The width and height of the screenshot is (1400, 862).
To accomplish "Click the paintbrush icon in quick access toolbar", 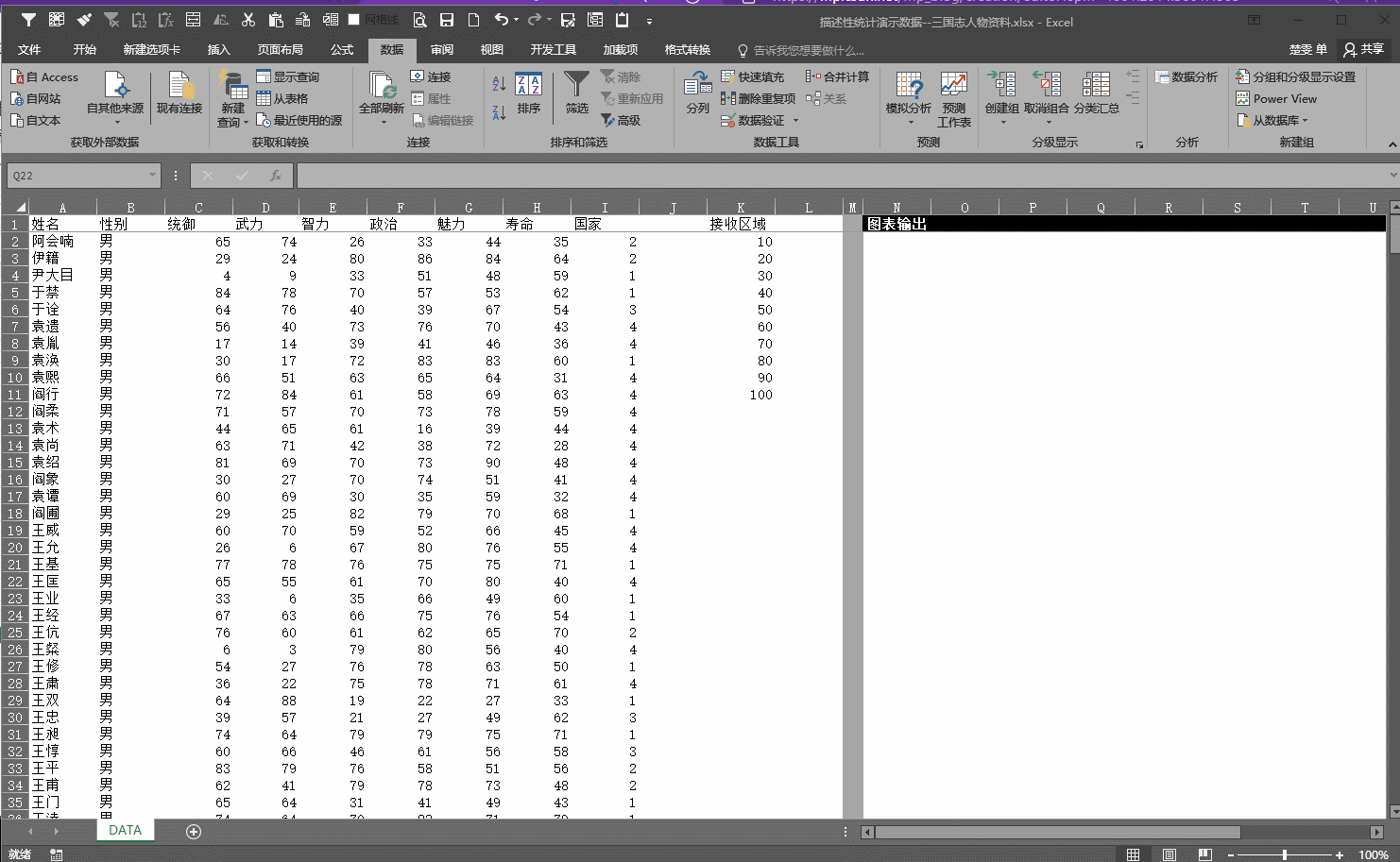I will pyautogui.click(x=84, y=20).
